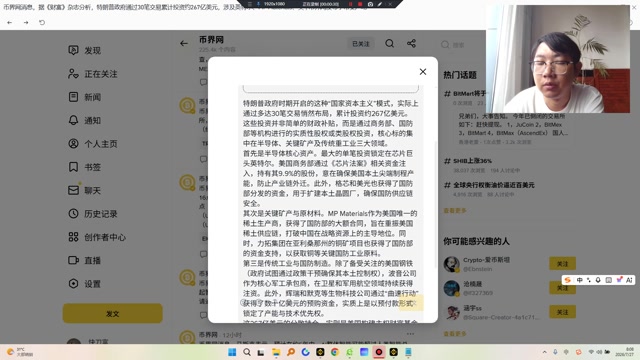Open the Windows Start menu
Viewport: 640px width, 360px height.
coord(232,352)
